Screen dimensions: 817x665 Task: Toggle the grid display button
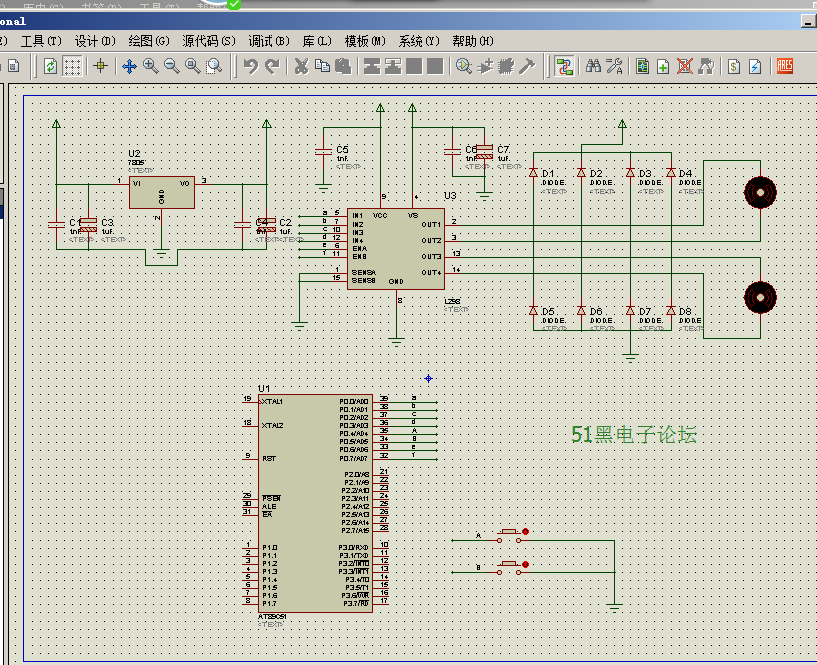click(73, 66)
